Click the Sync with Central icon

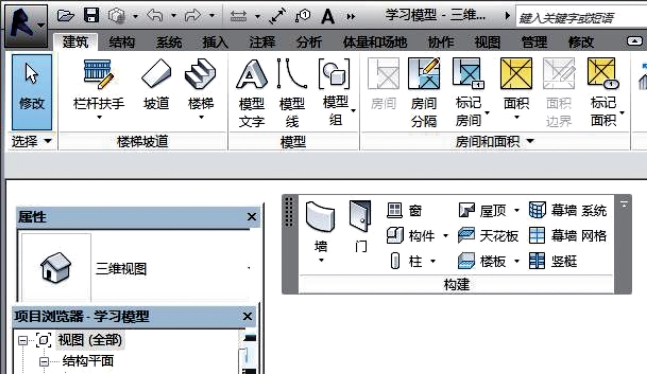(116, 16)
